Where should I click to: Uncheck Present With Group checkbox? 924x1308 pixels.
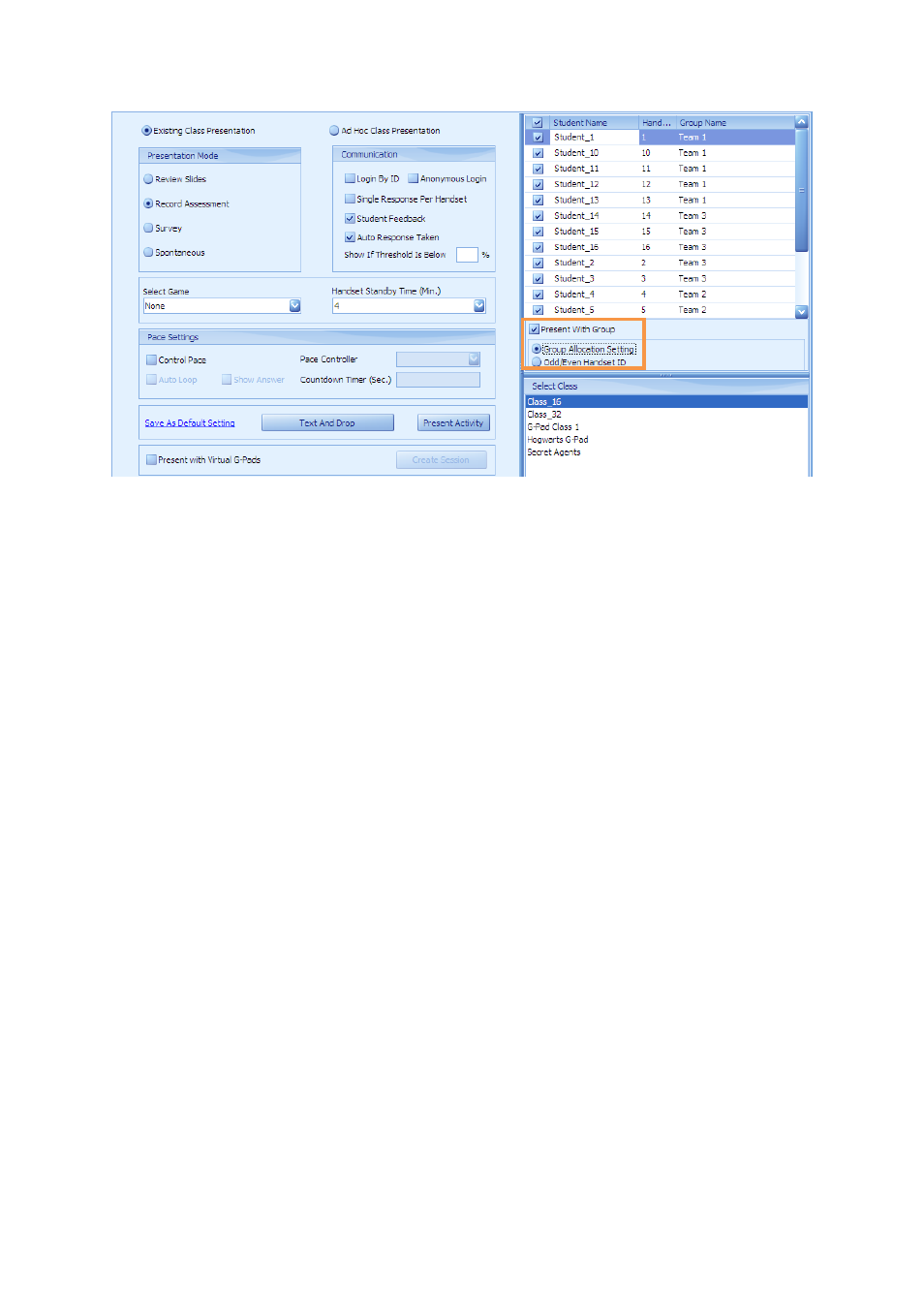[535, 329]
